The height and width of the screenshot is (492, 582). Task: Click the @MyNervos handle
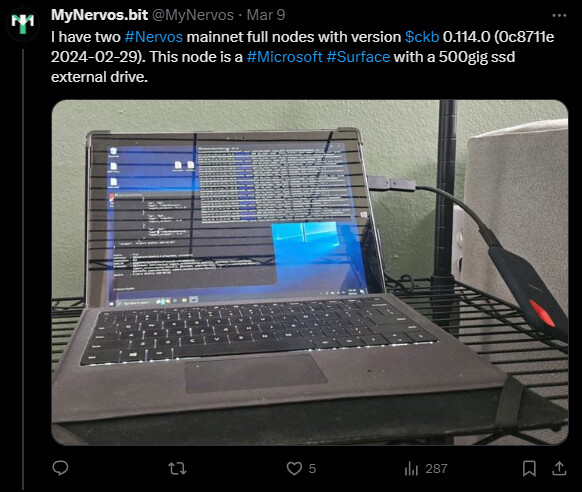pyautogui.click(x=193, y=15)
